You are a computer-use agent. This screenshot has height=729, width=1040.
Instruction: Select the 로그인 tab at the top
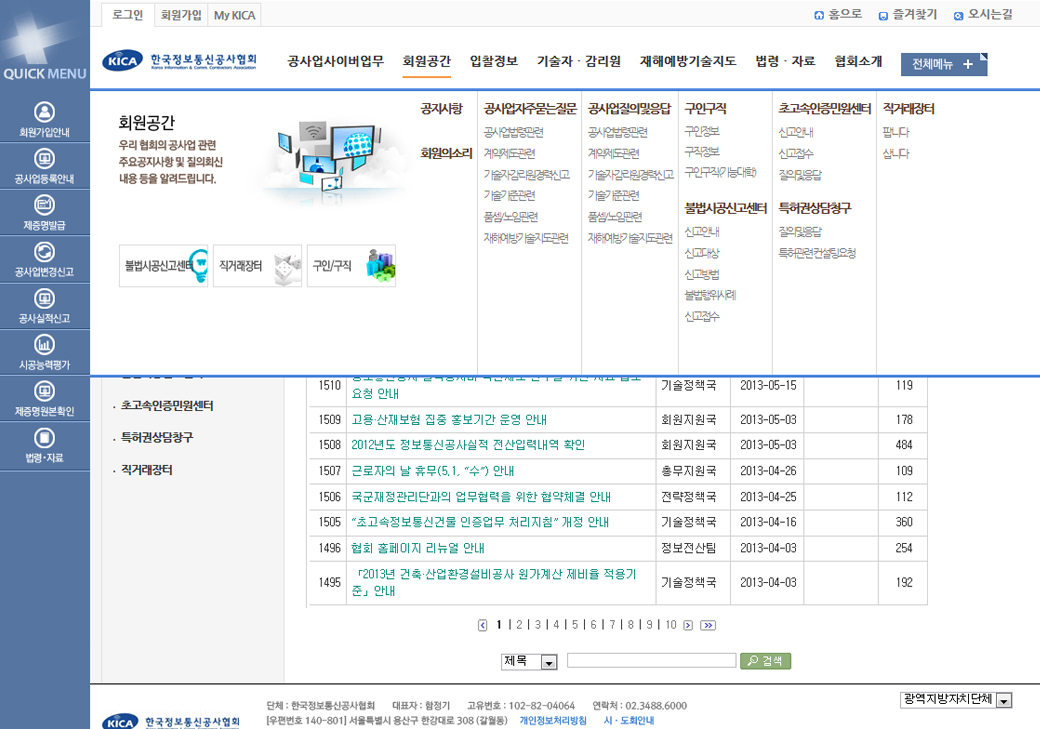[x=127, y=14]
